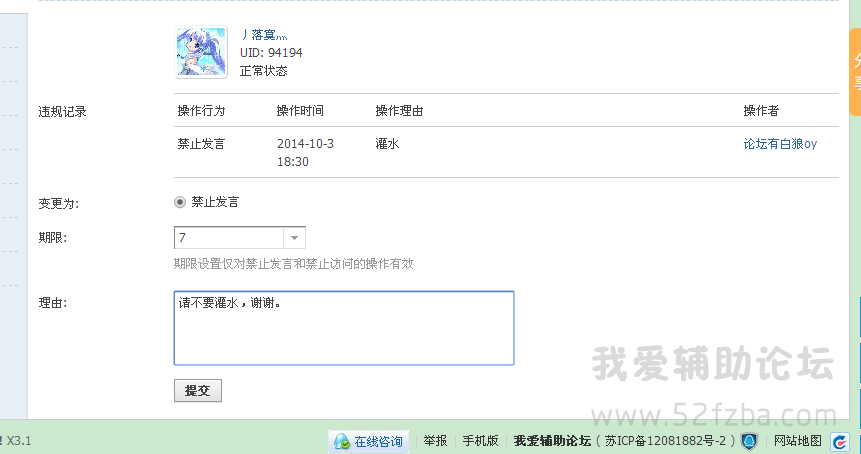This screenshot has height=454, width=861.
Task: Select the 禁止发言 record cell
Action: point(202,144)
